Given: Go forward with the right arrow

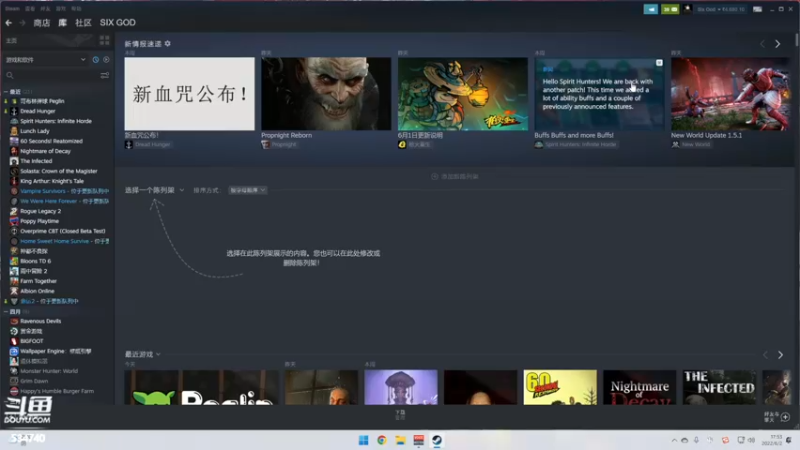Looking at the screenshot, I should [22, 22].
